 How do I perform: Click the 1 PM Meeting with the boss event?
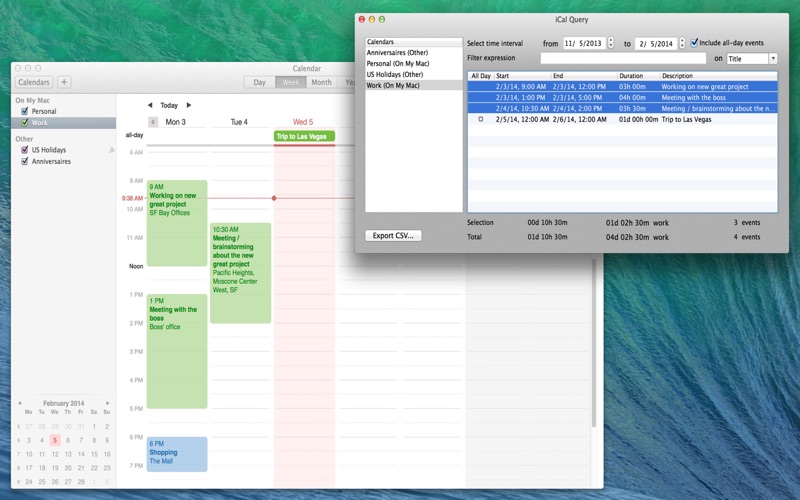[x=177, y=351]
